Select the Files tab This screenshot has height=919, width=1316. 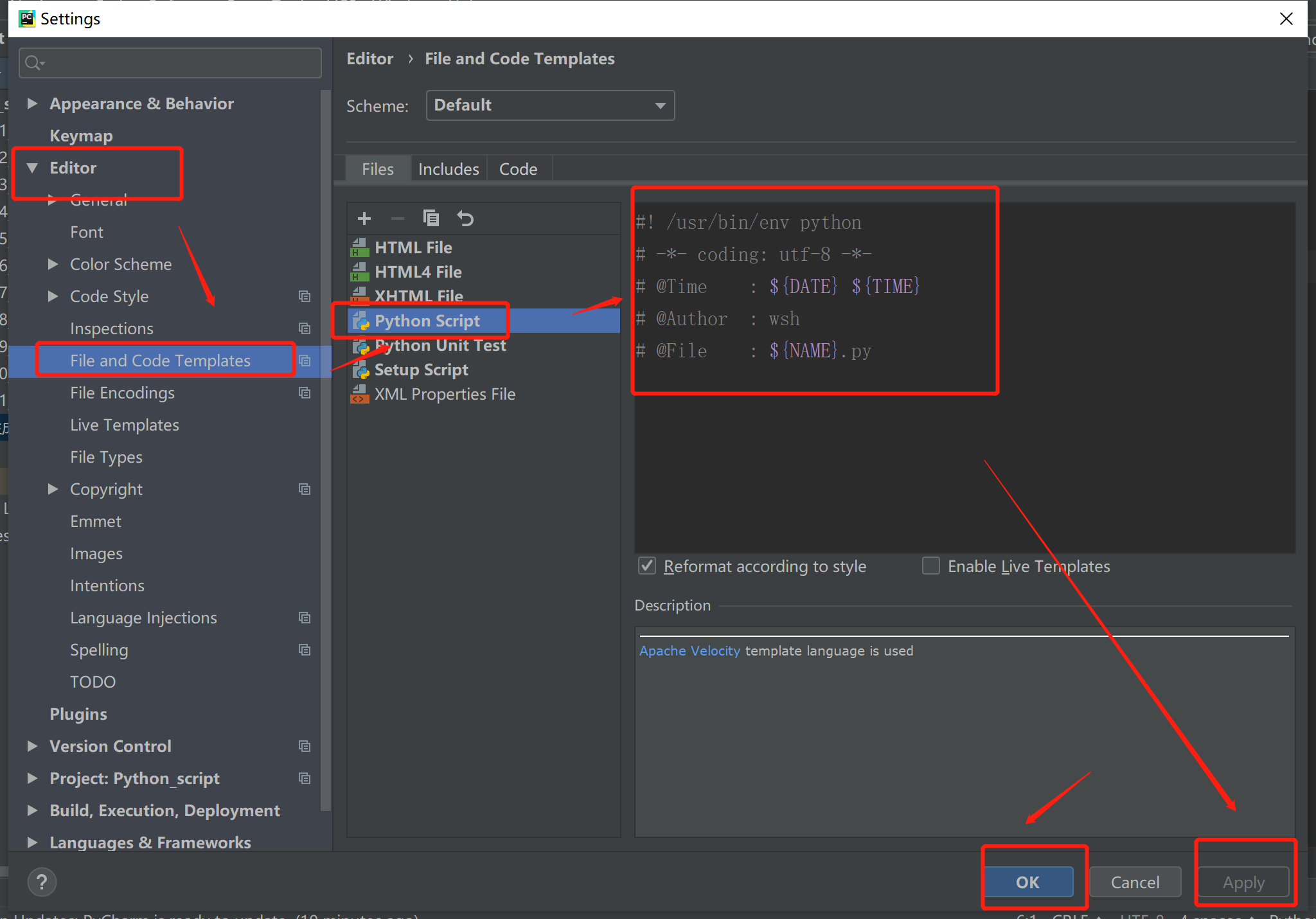pos(377,168)
